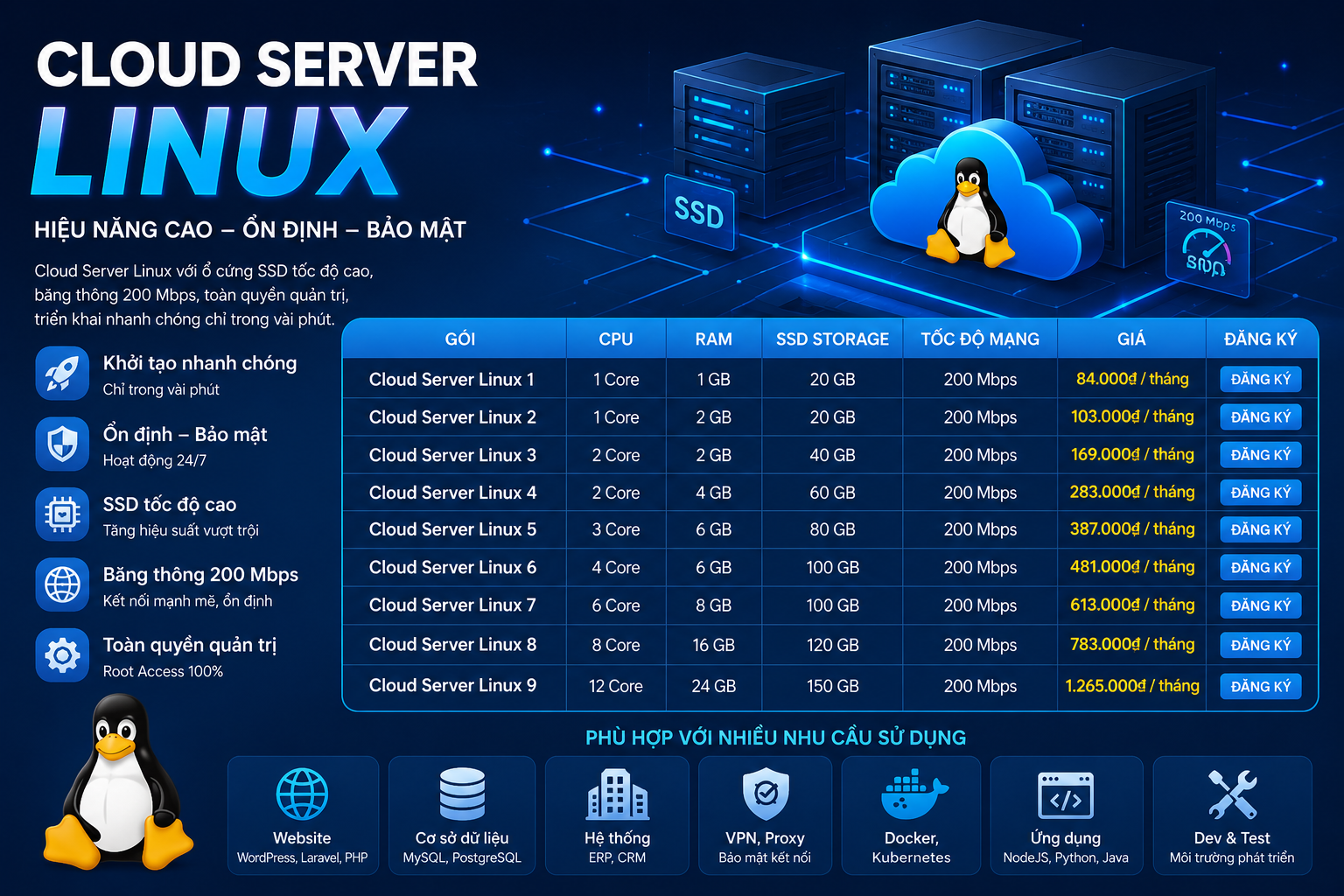The height and width of the screenshot is (896, 1344).
Task: Click the CPU column header
Action: click(616, 339)
